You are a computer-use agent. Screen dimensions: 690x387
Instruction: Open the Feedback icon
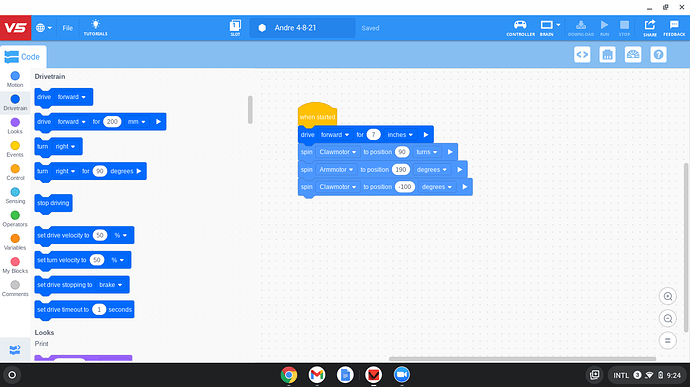(x=674, y=27)
